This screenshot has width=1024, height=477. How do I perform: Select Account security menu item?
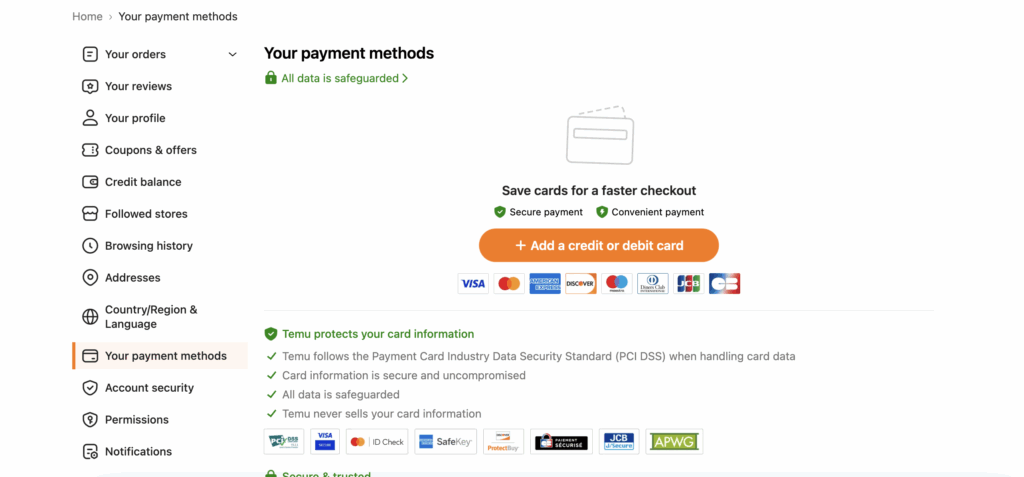coord(149,388)
